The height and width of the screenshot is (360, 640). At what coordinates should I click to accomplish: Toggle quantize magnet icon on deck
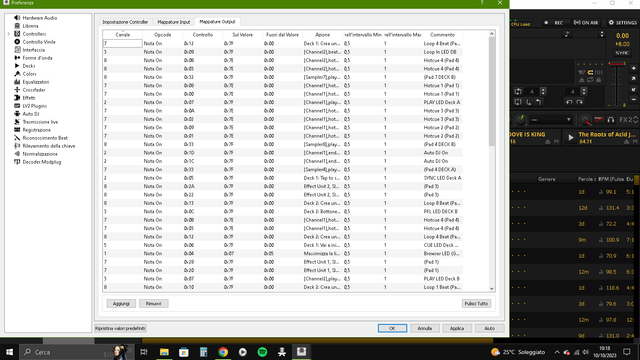(x=590, y=72)
